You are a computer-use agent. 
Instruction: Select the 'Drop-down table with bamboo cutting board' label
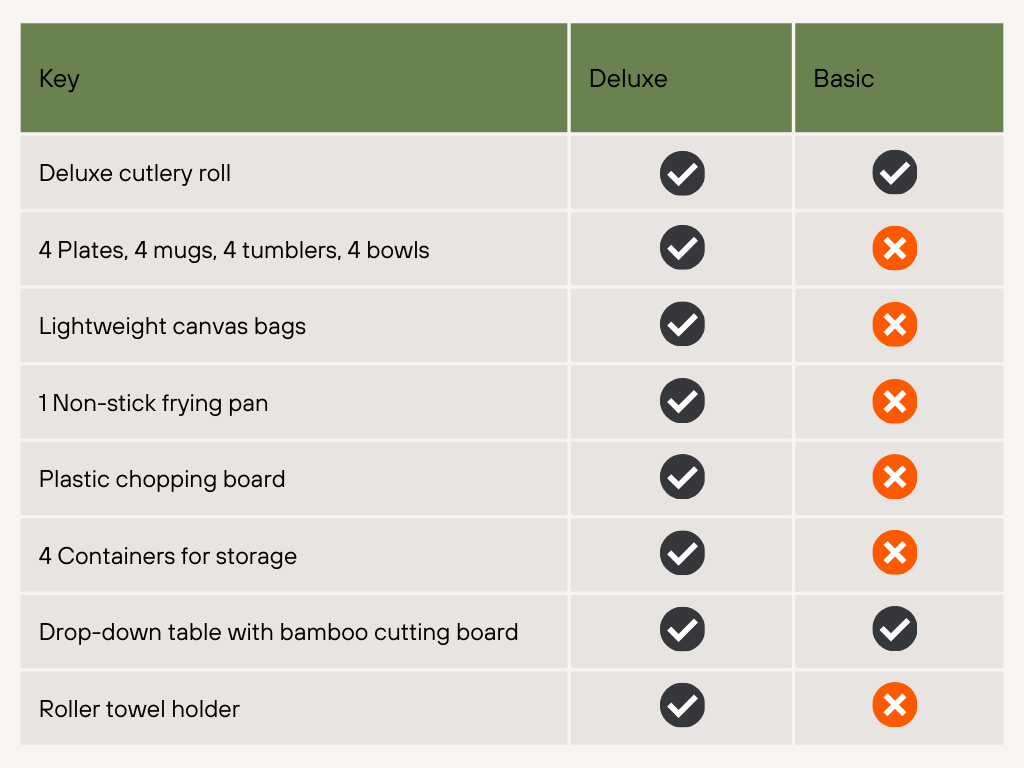(278, 632)
